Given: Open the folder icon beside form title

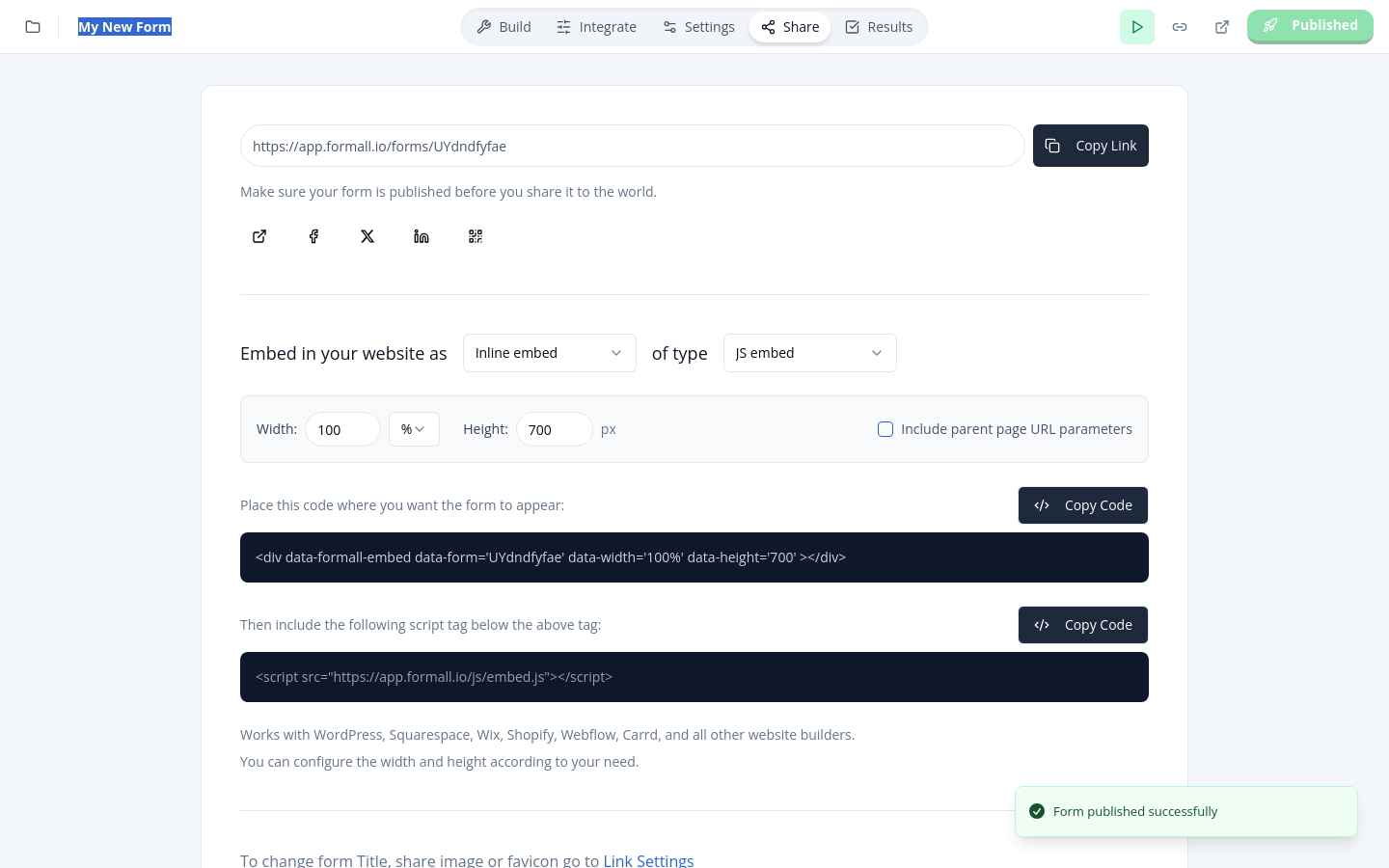Looking at the screenshot, I should (33, 27).
